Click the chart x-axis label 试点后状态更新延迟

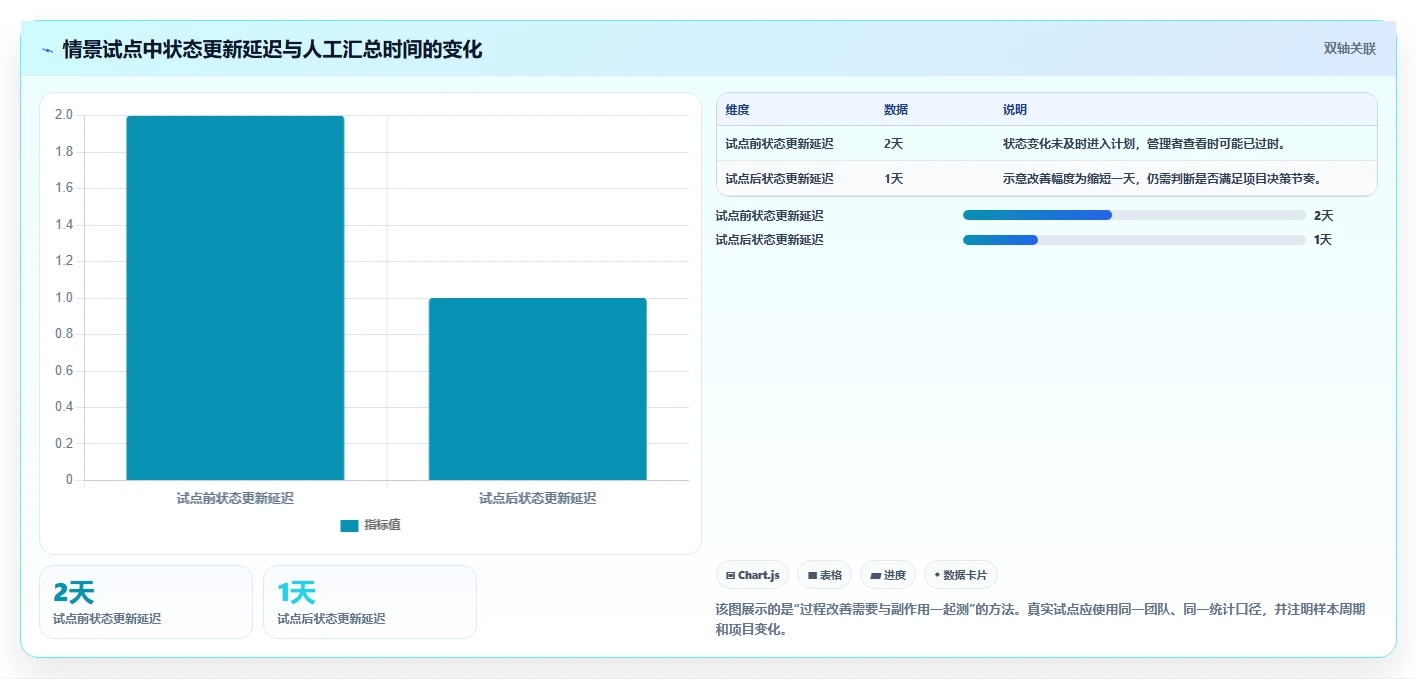coord(538,498)
